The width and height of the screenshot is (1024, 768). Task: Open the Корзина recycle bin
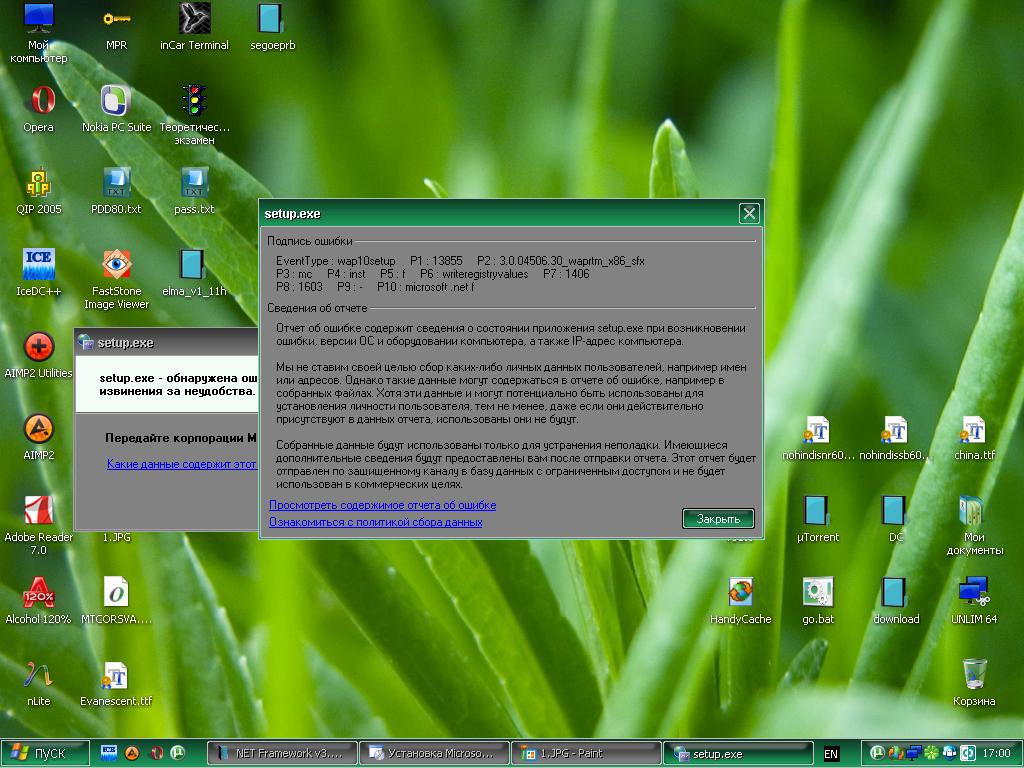(x=973, y=675)
